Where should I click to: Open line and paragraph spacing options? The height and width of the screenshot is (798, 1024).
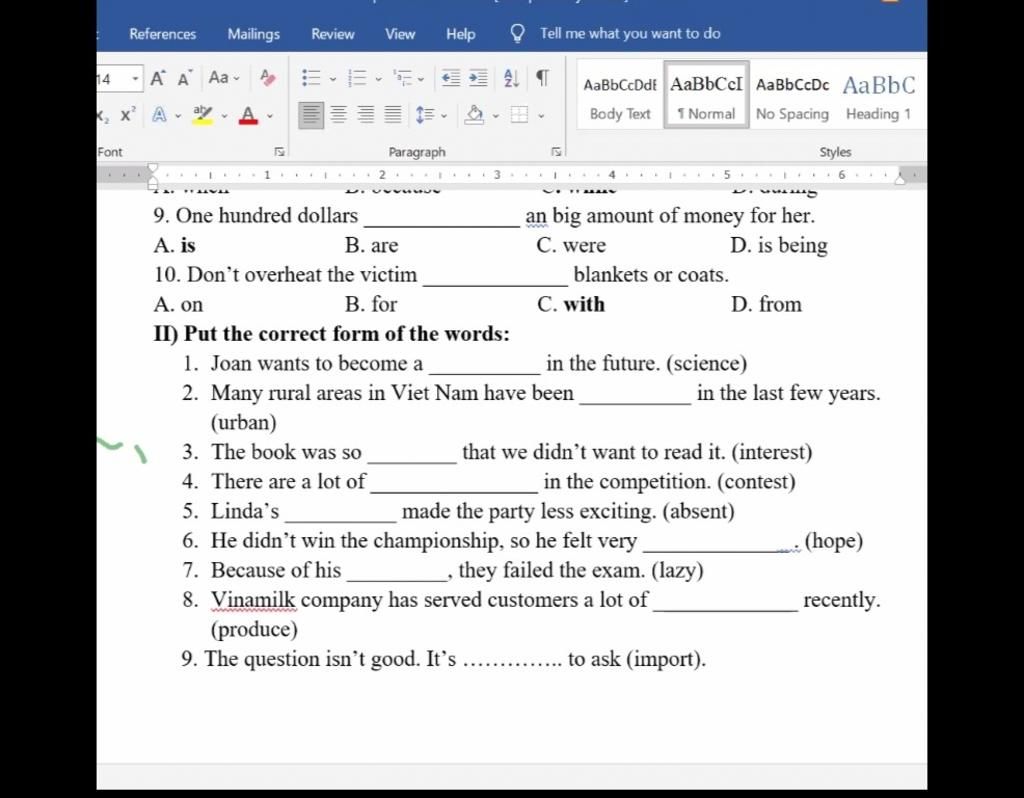click(x=424, y=115)
